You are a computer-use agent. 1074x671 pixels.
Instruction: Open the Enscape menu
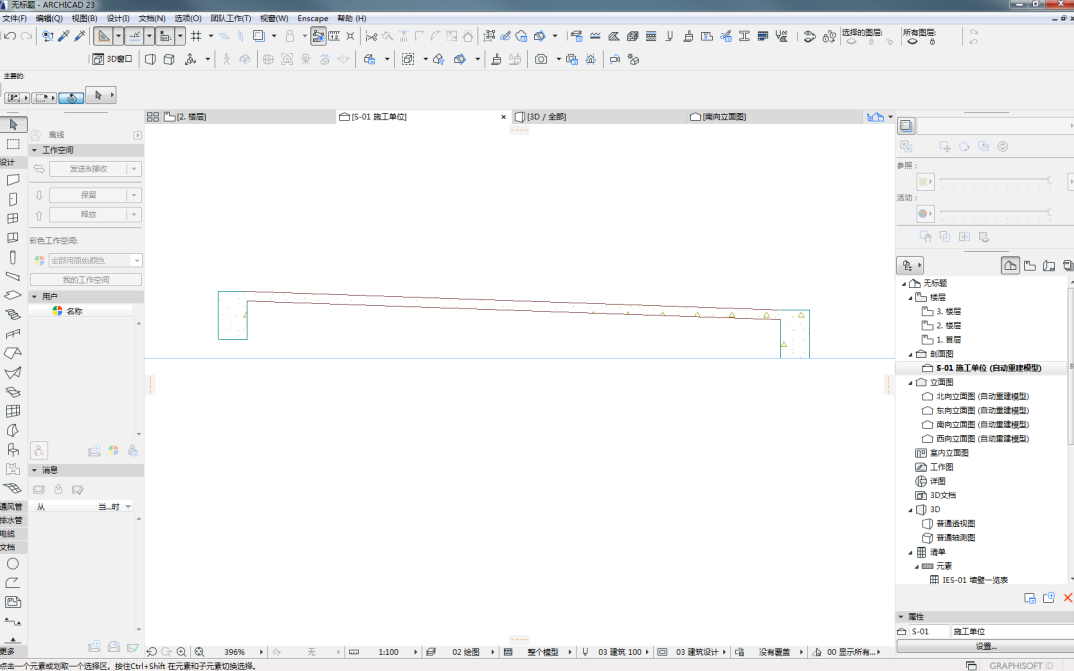tap(312, 18)
